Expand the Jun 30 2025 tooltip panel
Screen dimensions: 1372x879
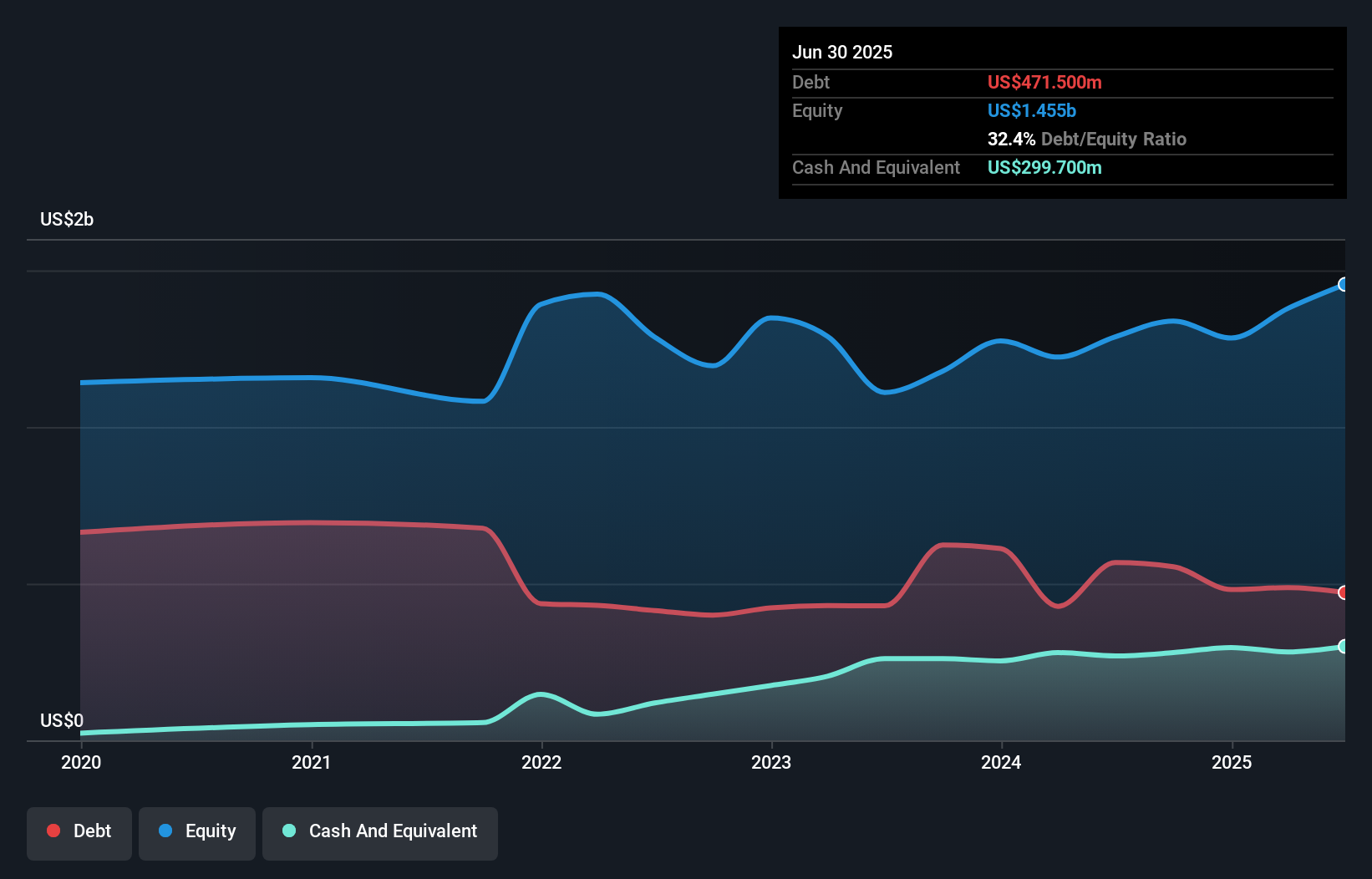[x=842, y=52]
